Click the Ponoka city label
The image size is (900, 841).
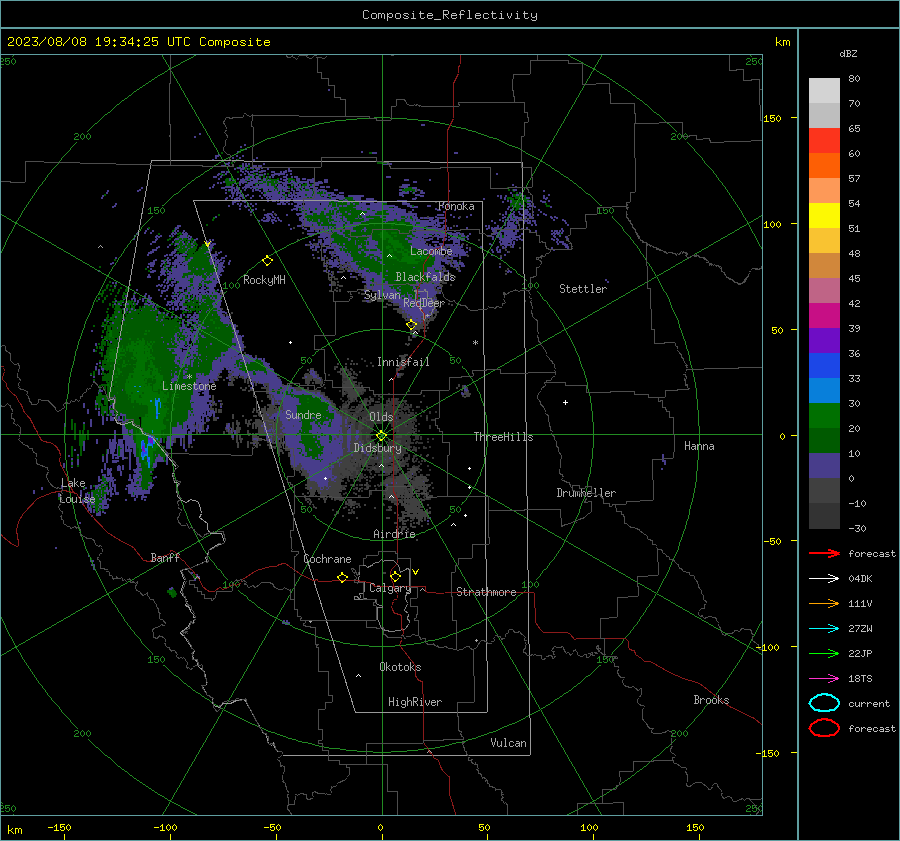(x=456, y=206)
